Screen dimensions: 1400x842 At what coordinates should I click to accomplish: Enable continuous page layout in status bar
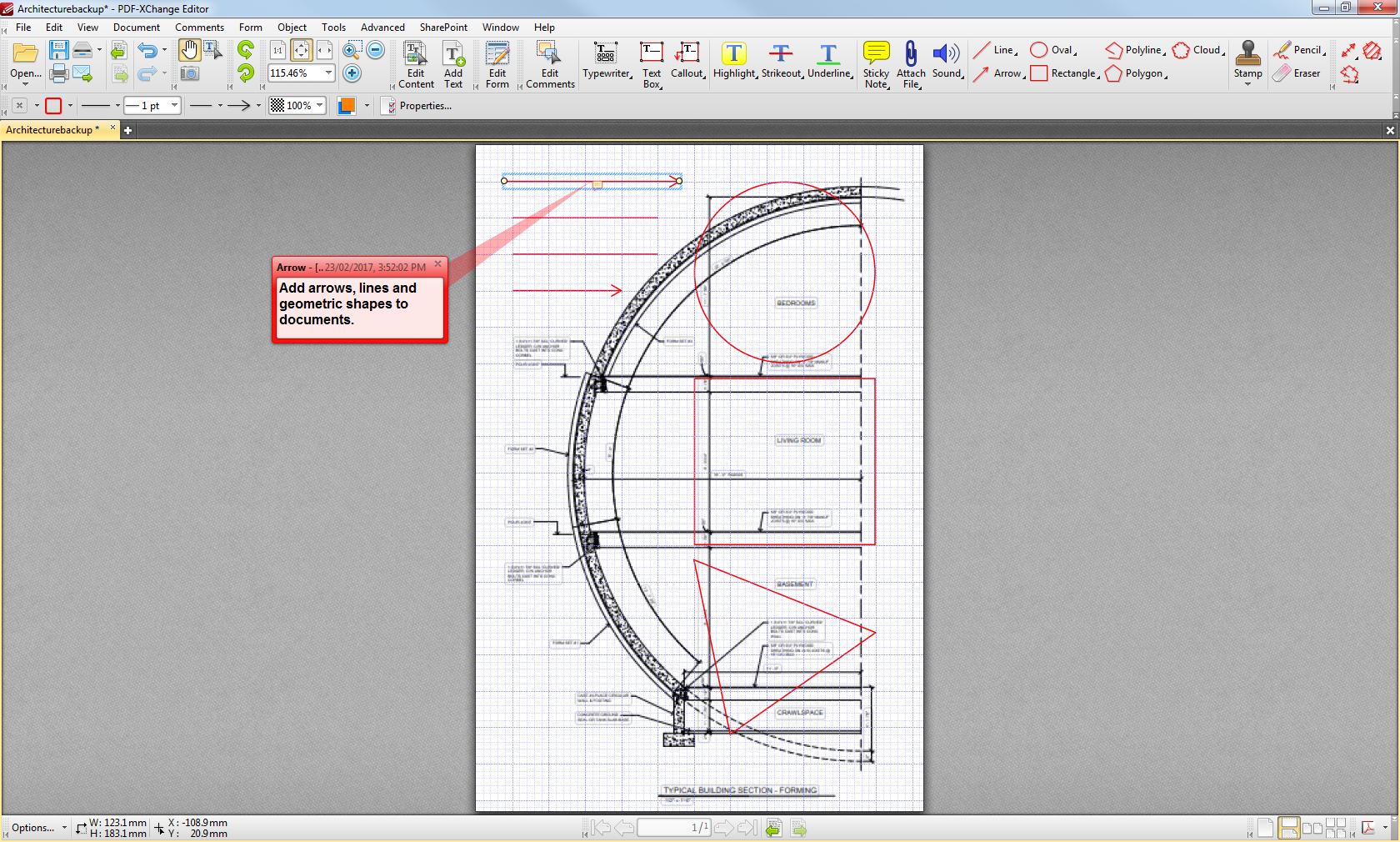click(1288, 828)
